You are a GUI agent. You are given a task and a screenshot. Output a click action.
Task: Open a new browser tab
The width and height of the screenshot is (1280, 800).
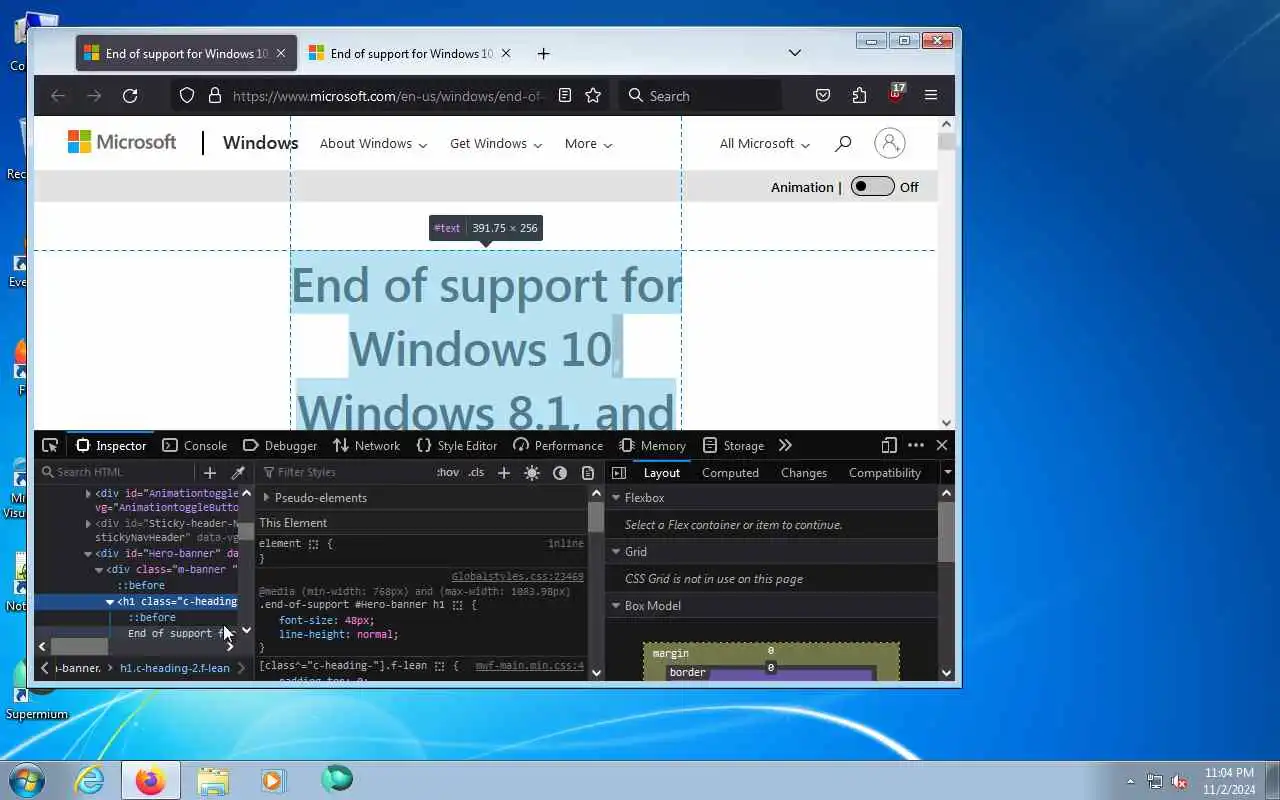pyautogui.click(x=543, y=54)
